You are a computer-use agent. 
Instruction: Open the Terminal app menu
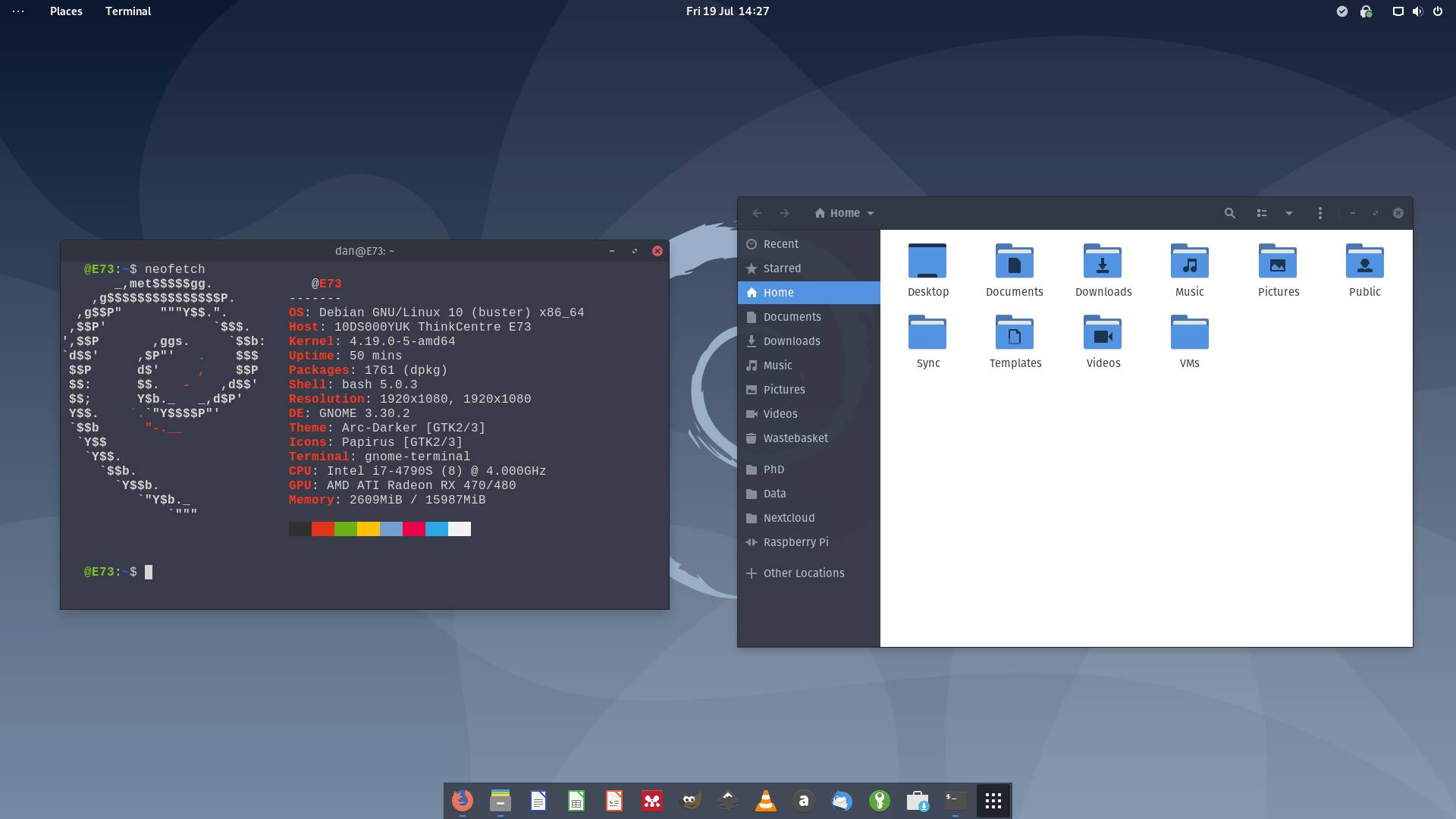pos(128,11)
